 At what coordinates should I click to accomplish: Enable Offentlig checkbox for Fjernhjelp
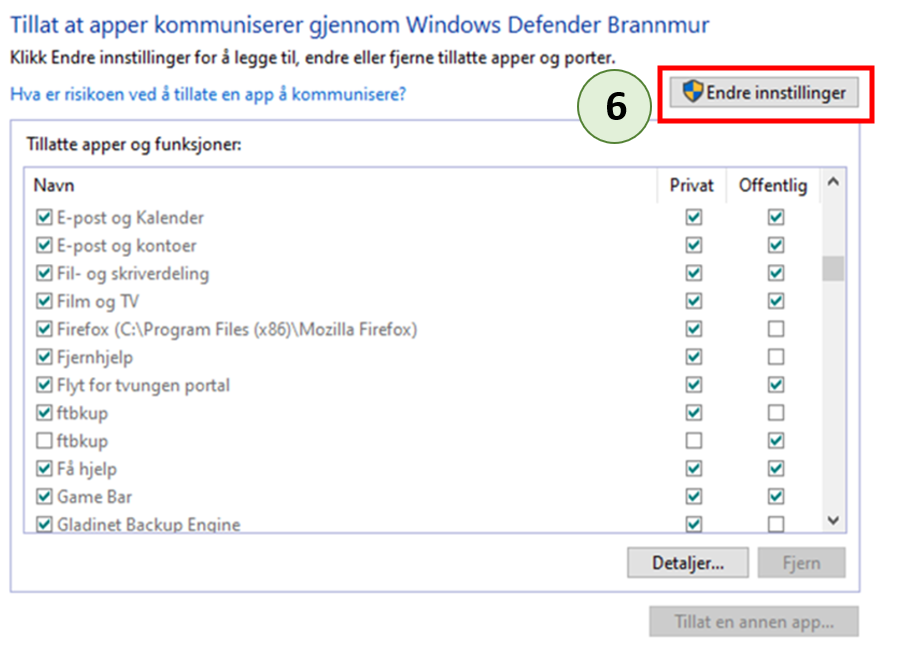775,357
